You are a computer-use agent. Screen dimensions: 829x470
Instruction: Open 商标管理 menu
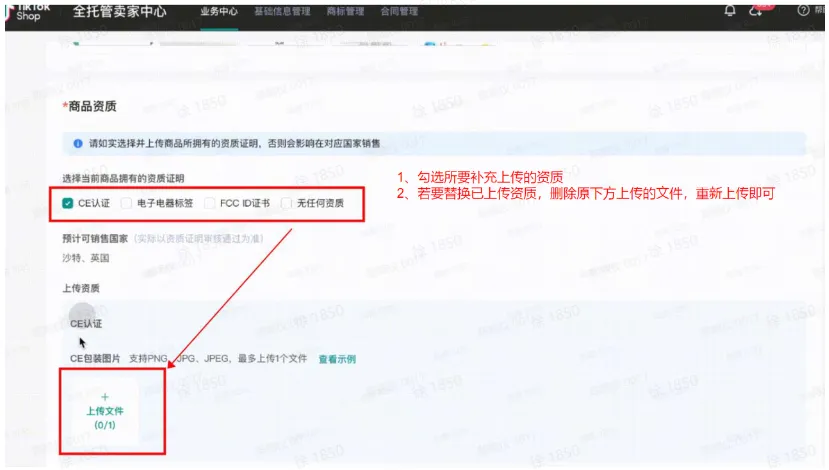[345, 11]
